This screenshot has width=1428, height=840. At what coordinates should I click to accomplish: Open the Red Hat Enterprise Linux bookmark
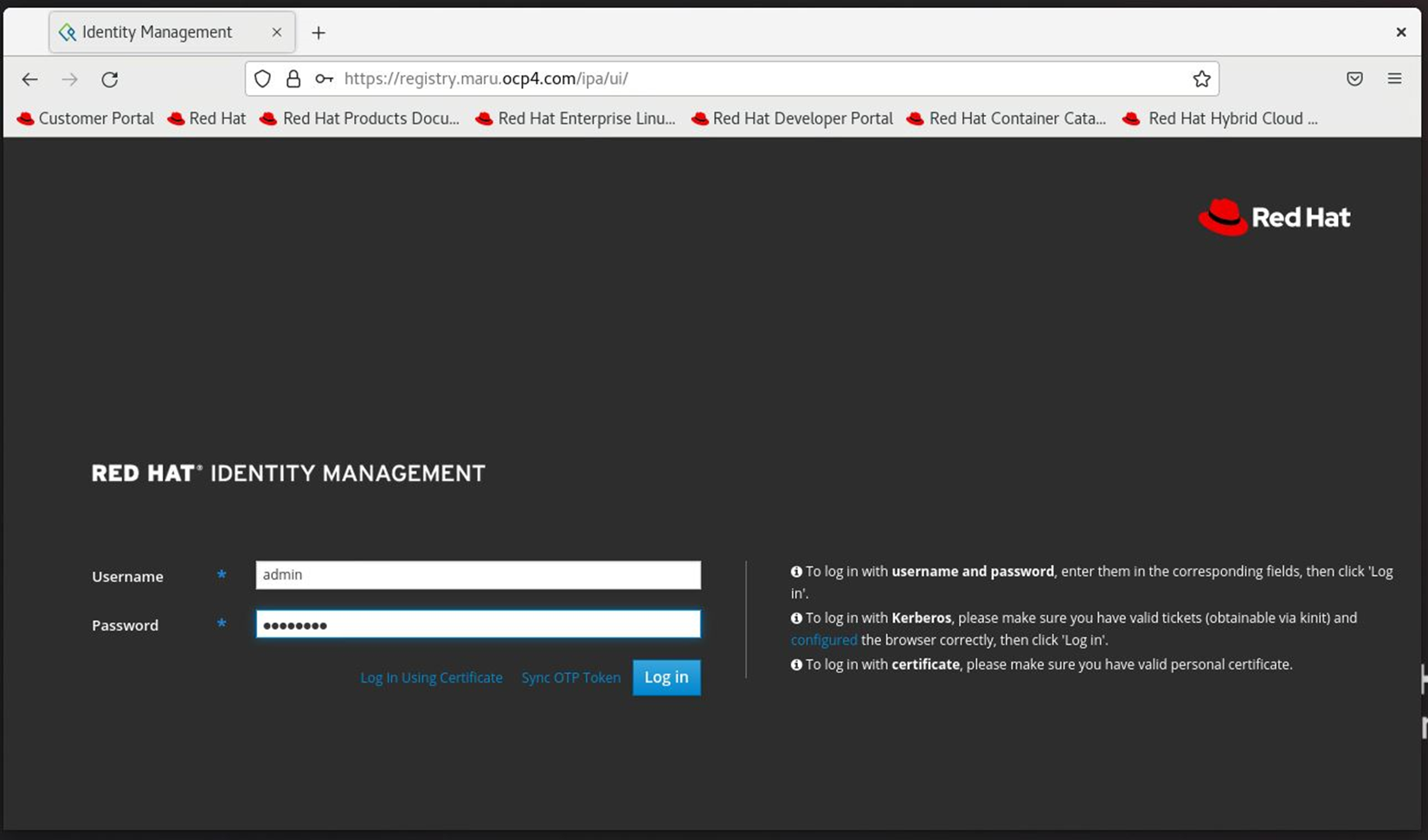(576, 119)
